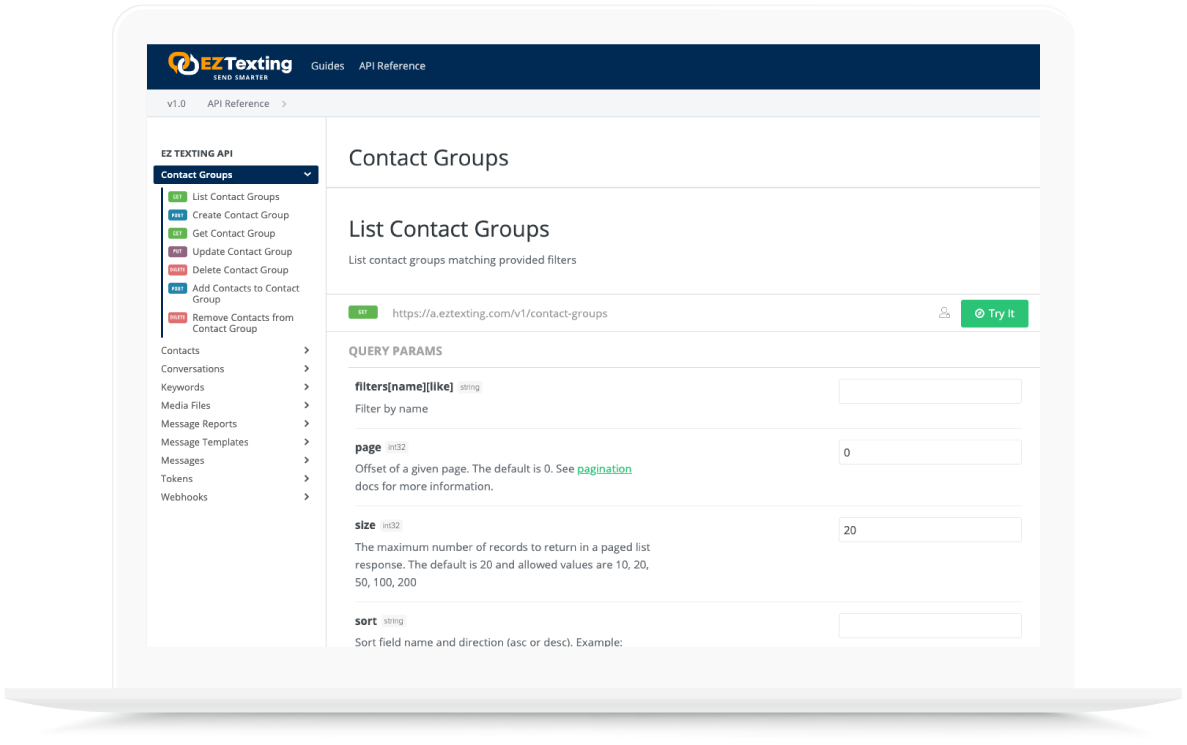
Task: Expand the Media Files section
Action: point(307,405)
